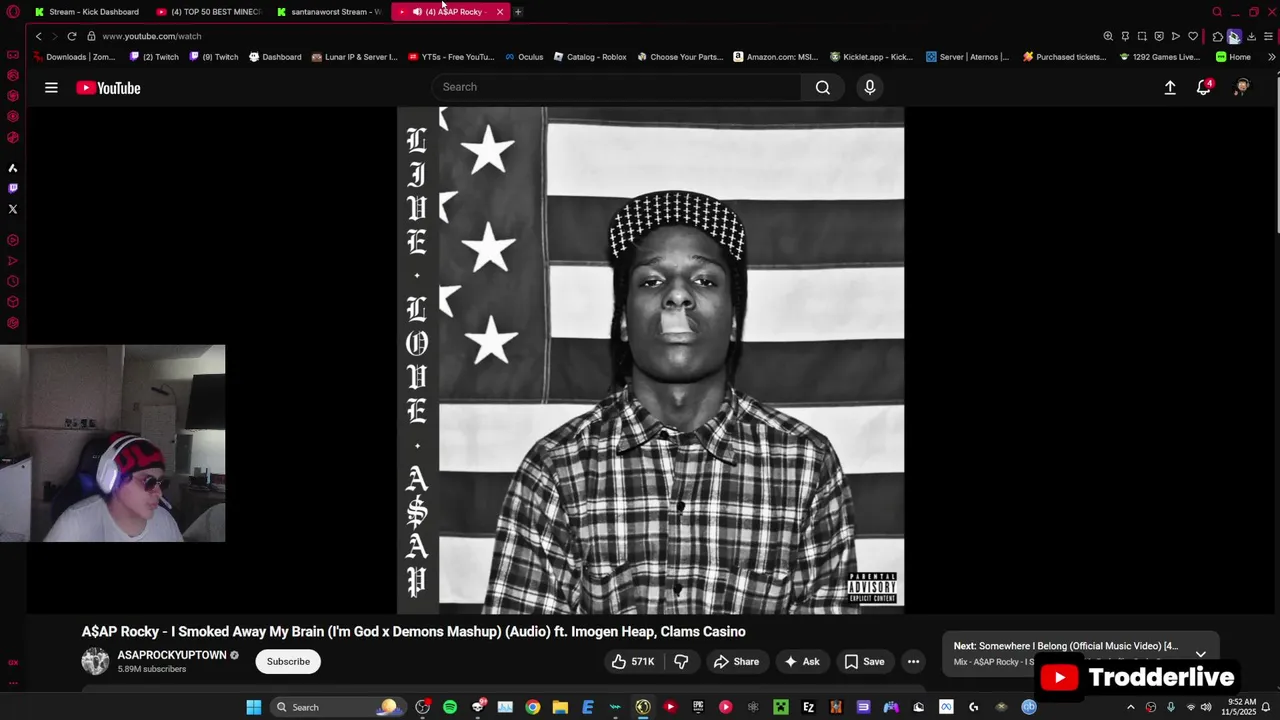This screenshot has width=1280, height=720.
Task: Open the YouTube upload/create icon
Action: 1170,88
